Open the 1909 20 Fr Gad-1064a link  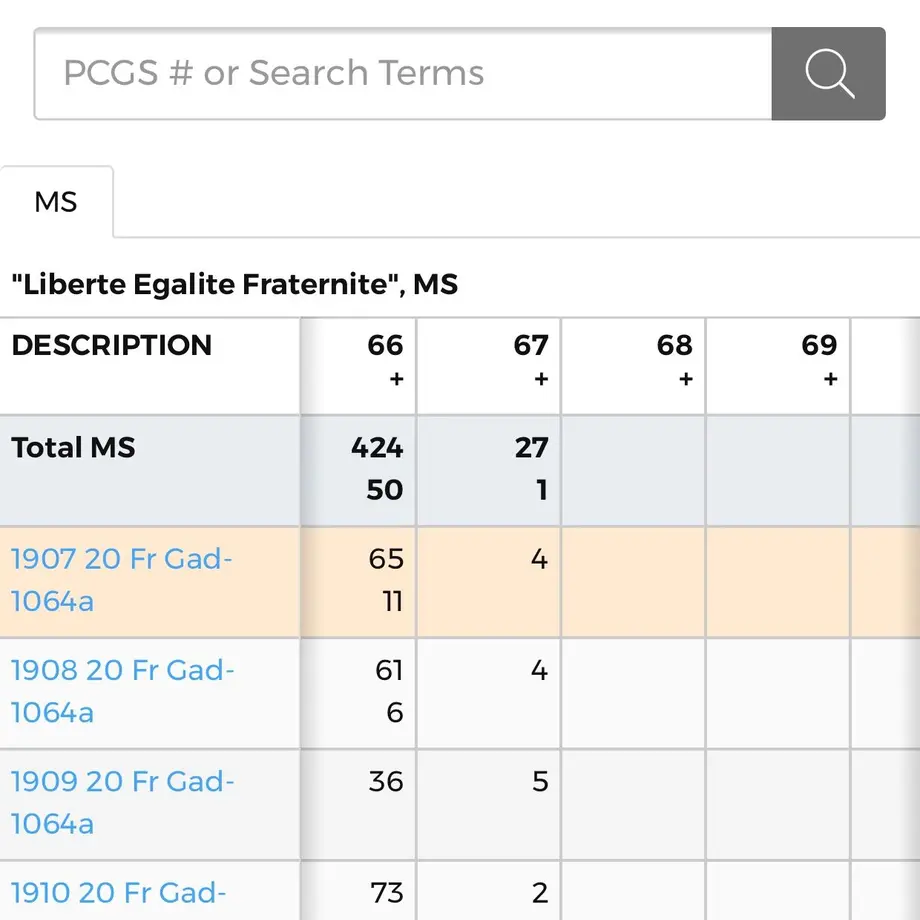pos(123,803)
